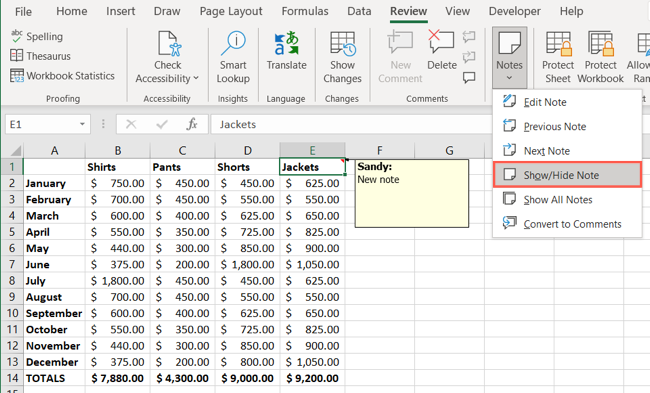
Task: Choose Previous Note from the menu
Action: click(x=567, y=126)
